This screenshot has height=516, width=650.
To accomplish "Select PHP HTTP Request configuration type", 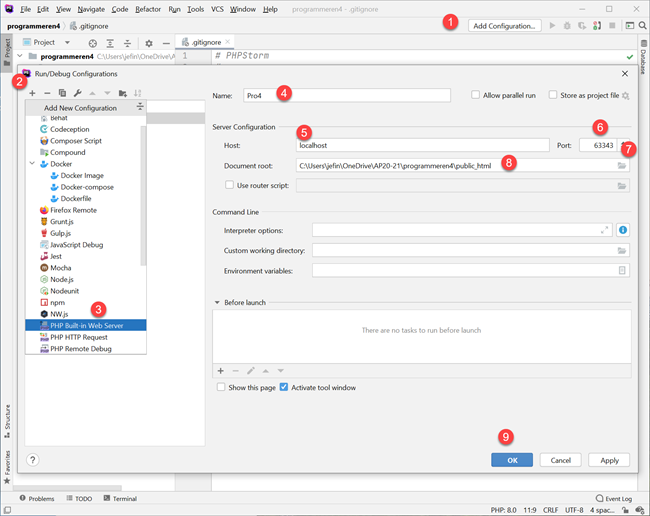I will (86, 337).
